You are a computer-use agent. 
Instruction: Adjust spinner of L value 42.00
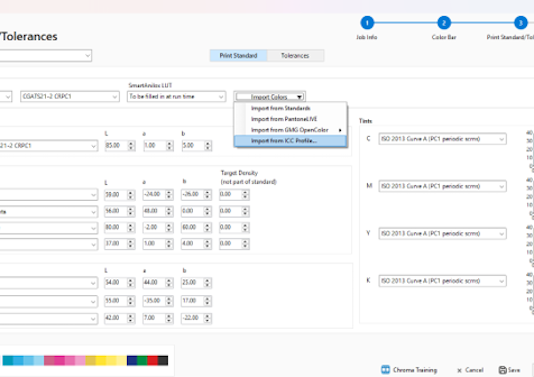(x=131, y=318)
